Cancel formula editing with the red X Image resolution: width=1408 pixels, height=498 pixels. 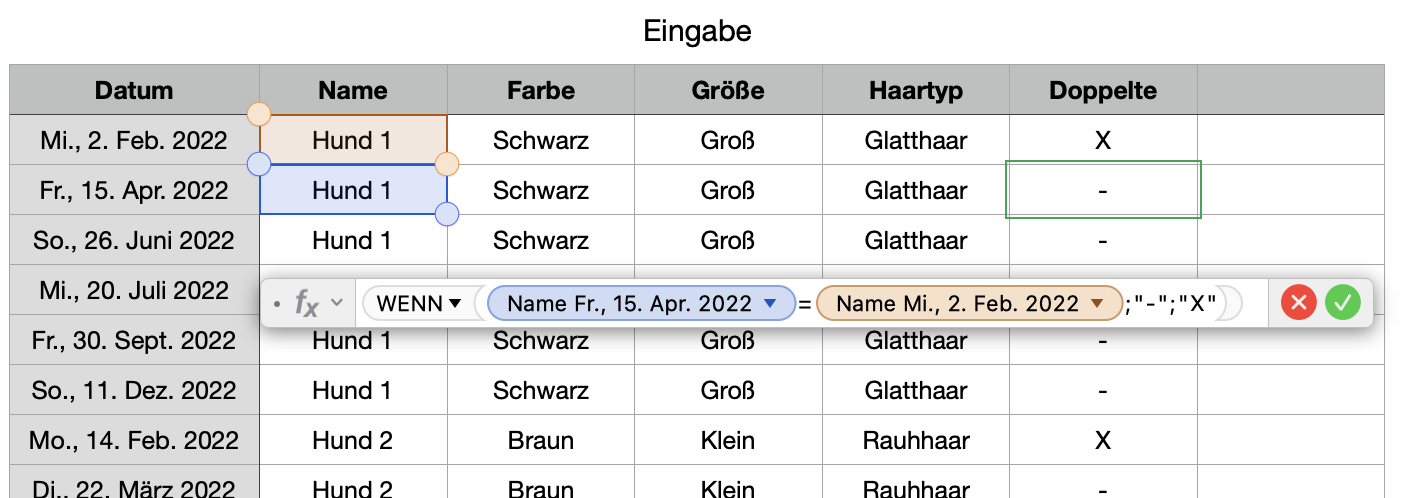point(1298,302)
